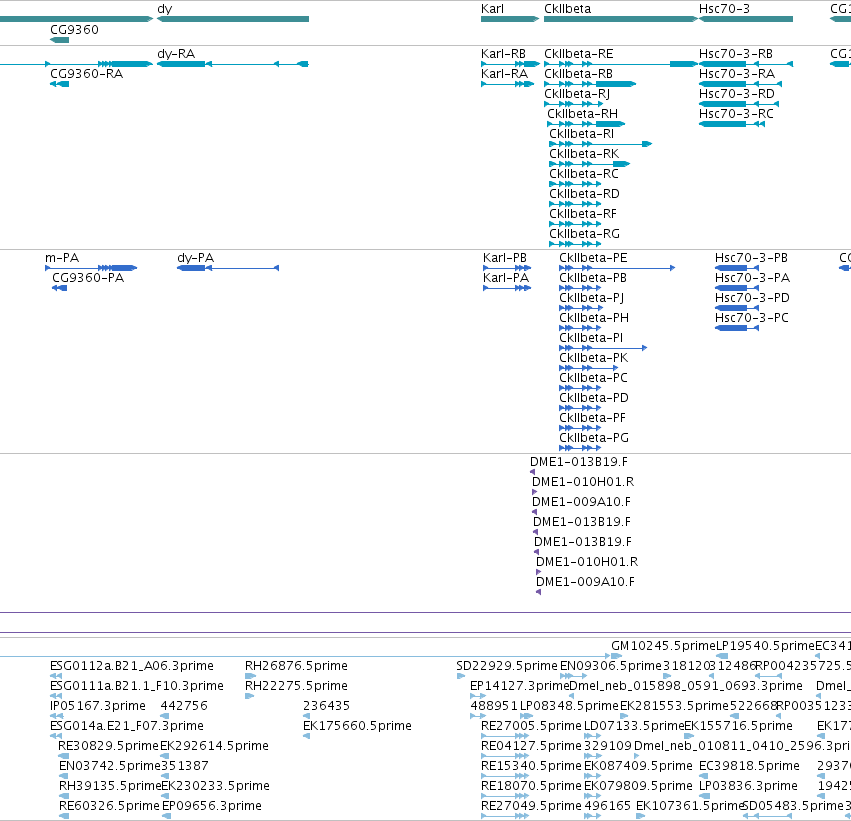The width and height of the screenshot is (851, 821).
Task: Select the CkIIbeta-RG transcript
Action: [585, 234]
